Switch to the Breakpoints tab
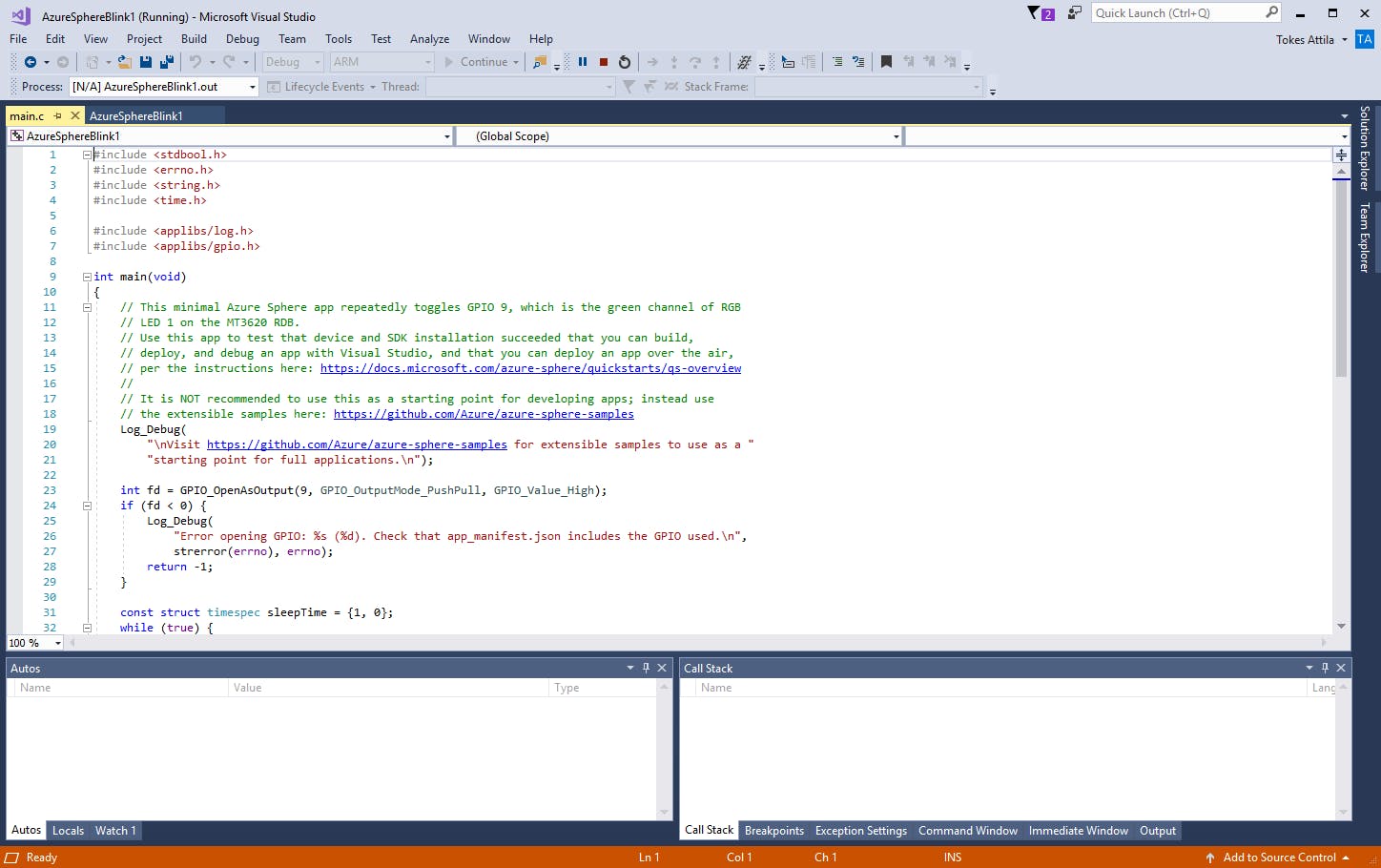Screen dimensions: 1381x868 (773, 831)
